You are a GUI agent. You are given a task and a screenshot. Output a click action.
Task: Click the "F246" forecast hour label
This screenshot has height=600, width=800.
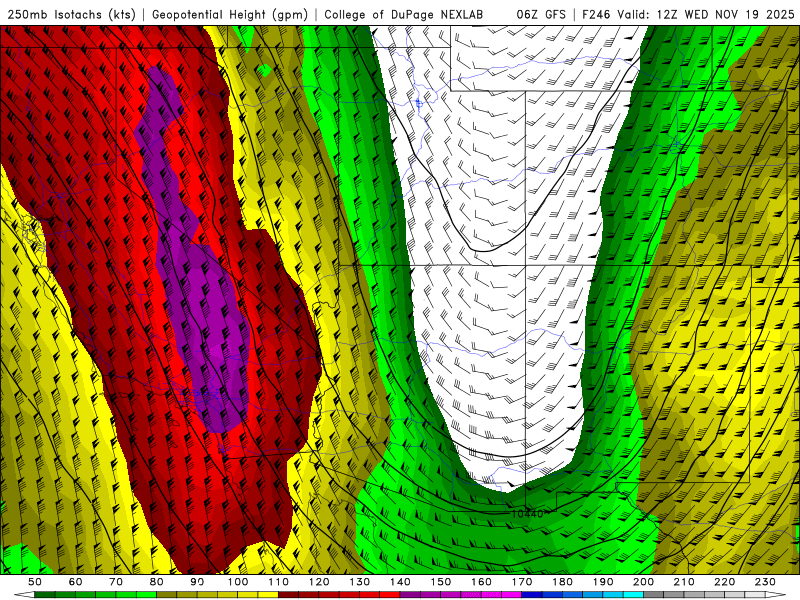596,15
